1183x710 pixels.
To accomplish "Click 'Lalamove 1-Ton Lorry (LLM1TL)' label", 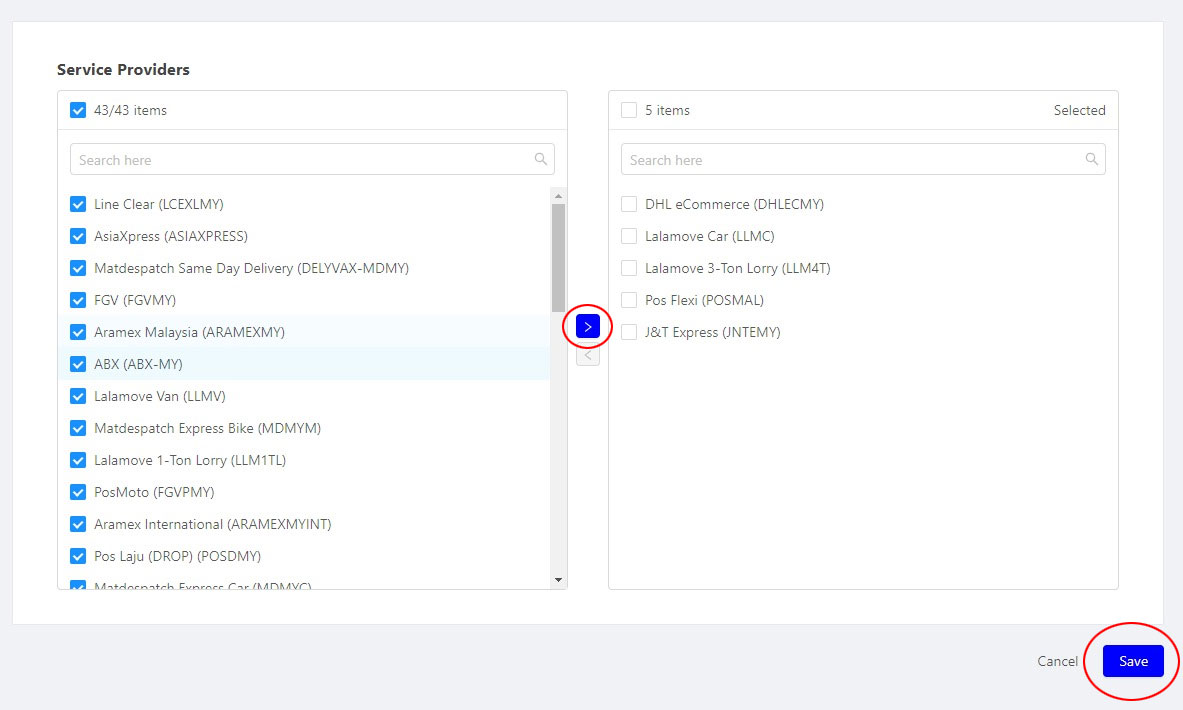I will (190, 460).
